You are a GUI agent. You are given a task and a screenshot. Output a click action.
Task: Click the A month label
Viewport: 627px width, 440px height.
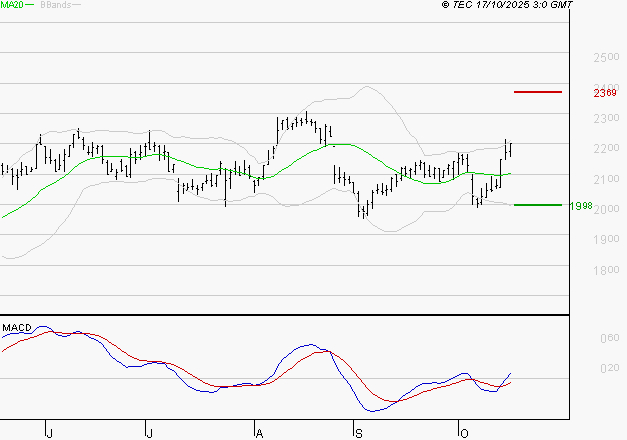click(x=259, y=434)
